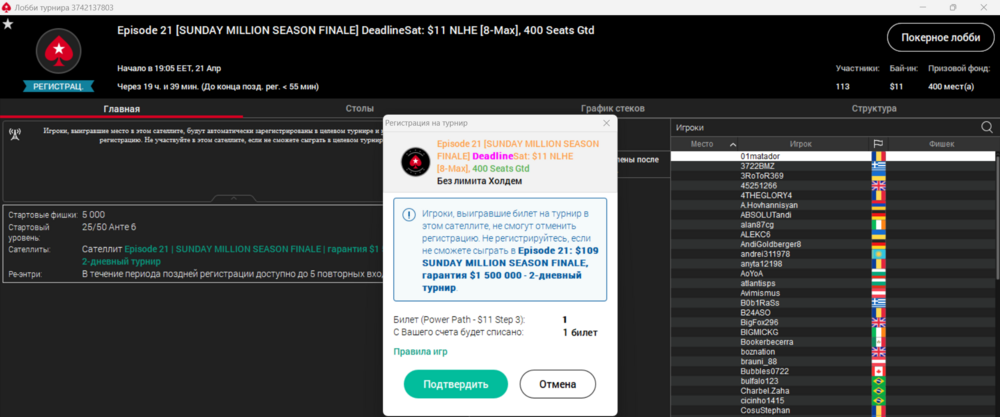Image resolution: width=1000 pixels, height=417 pixels.
Task: Switch to the Главная tab
Action: tap(121, 108)
